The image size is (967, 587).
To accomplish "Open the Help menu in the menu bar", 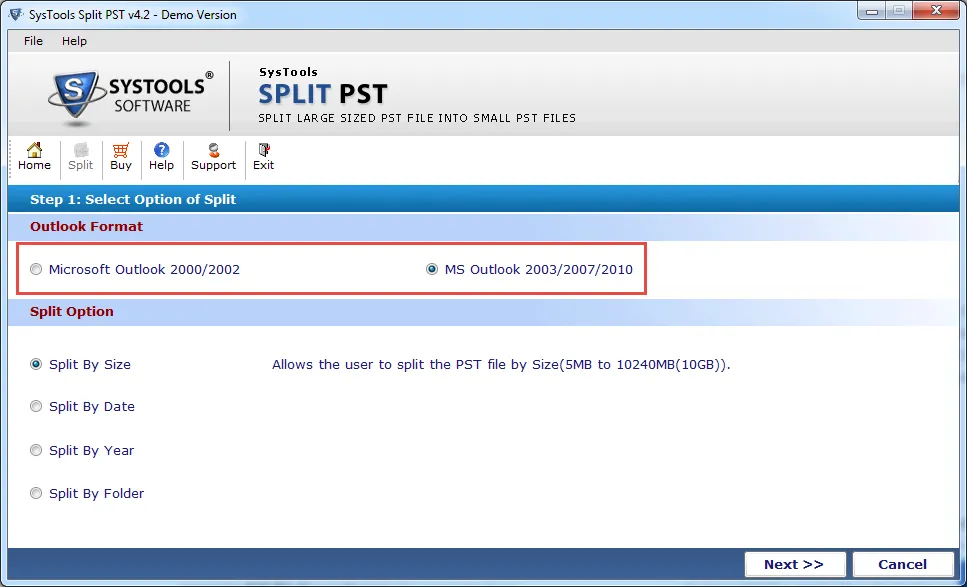I will pos(74,41).
